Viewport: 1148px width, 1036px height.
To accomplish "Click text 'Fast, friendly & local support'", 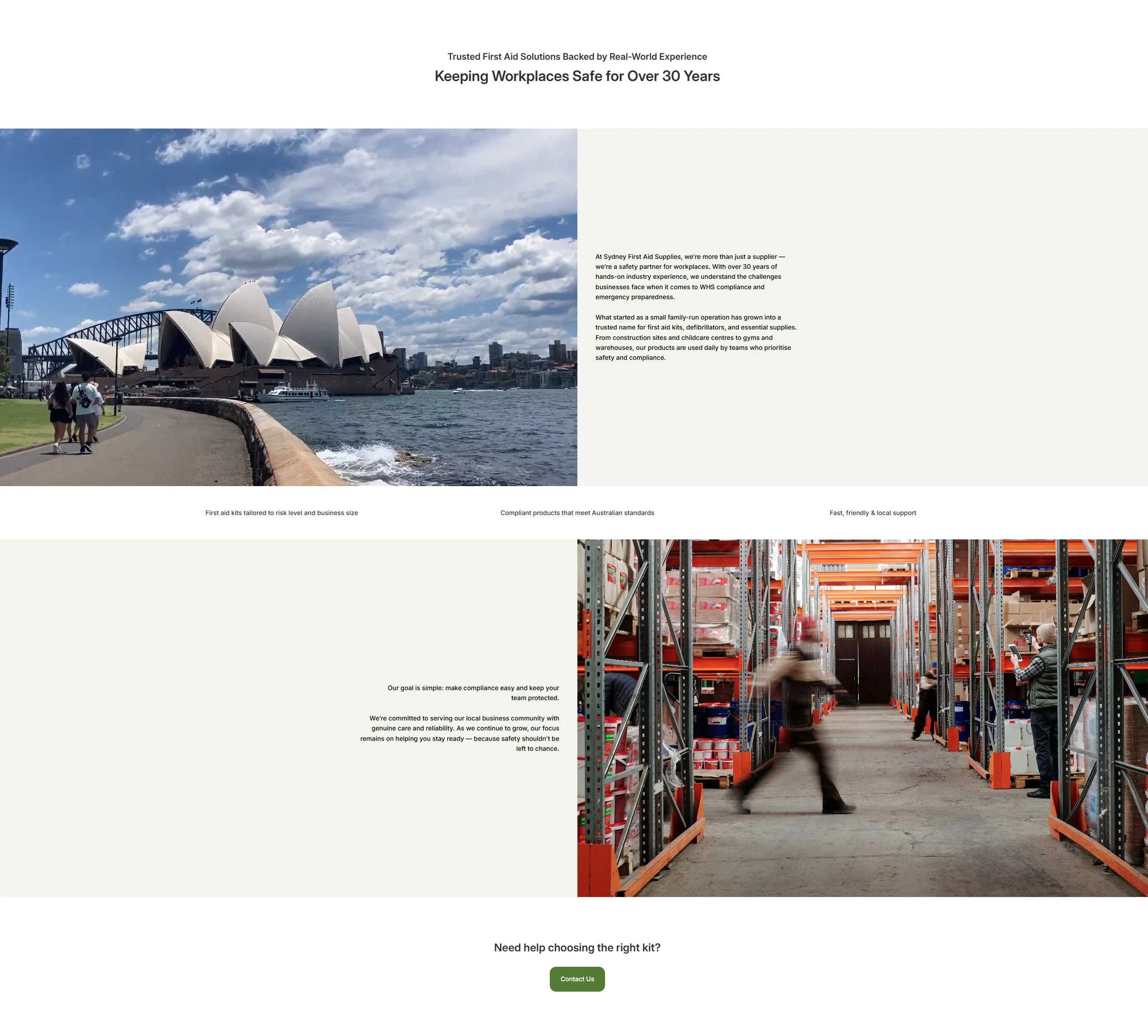I will [x=872, y=512].
